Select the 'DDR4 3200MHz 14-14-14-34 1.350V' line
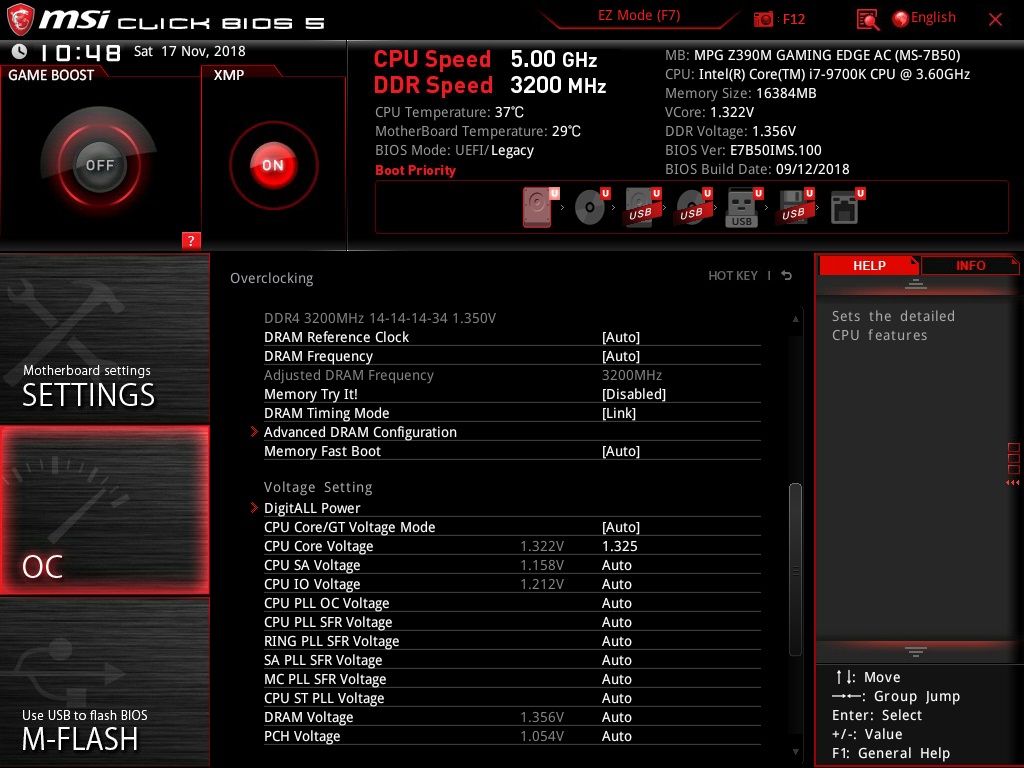Viewport: 1024px width, 768px height. pyautogui.click(x=379, y=318)
